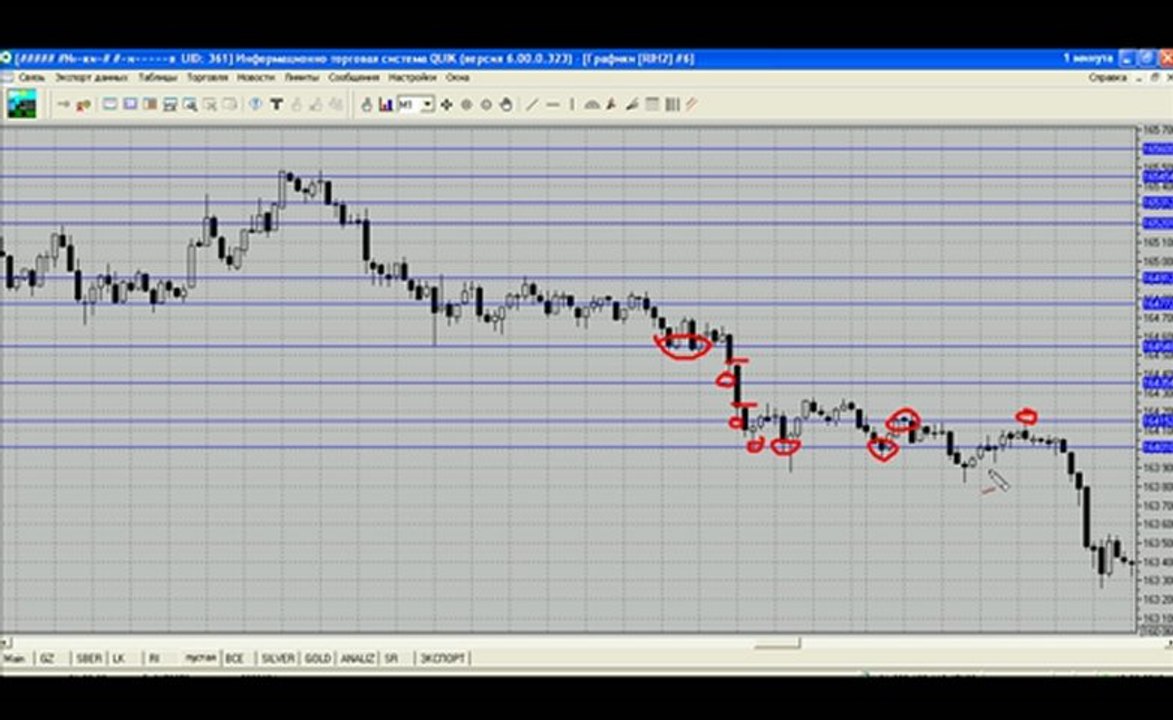Open the Сообщения menu

353,78
